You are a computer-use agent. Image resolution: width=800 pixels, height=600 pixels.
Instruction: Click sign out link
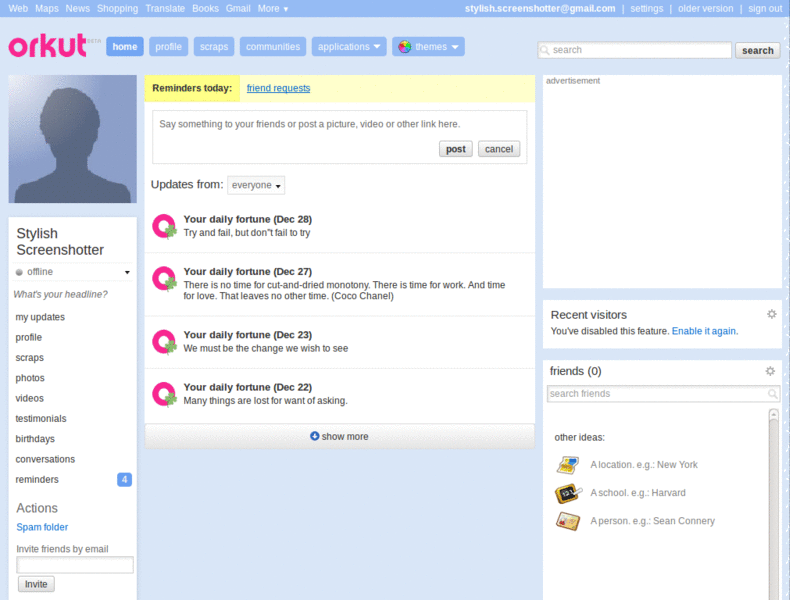[765, 9]
